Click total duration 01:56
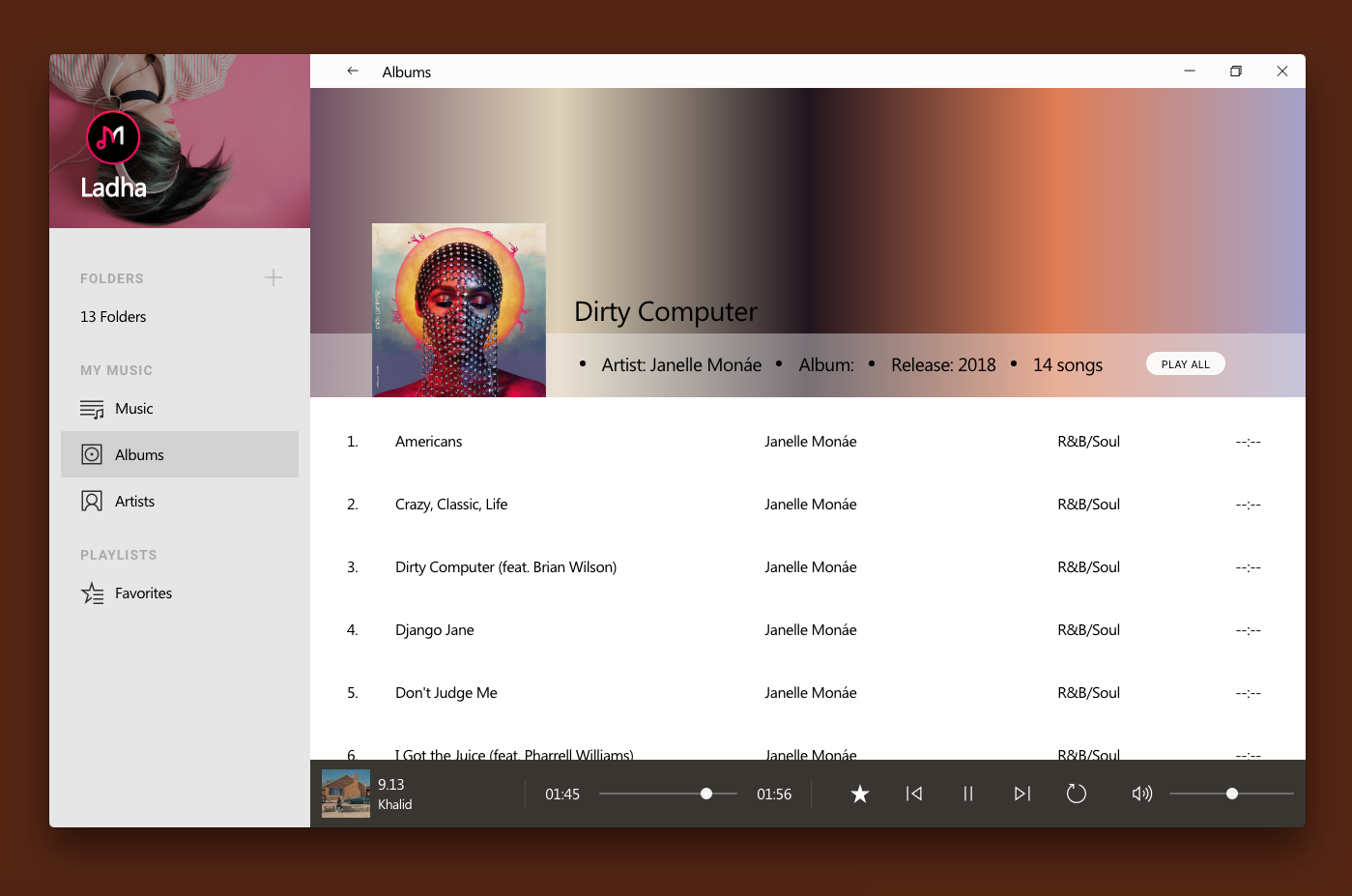The image size is (1352, 896). [x=774, y=795]
